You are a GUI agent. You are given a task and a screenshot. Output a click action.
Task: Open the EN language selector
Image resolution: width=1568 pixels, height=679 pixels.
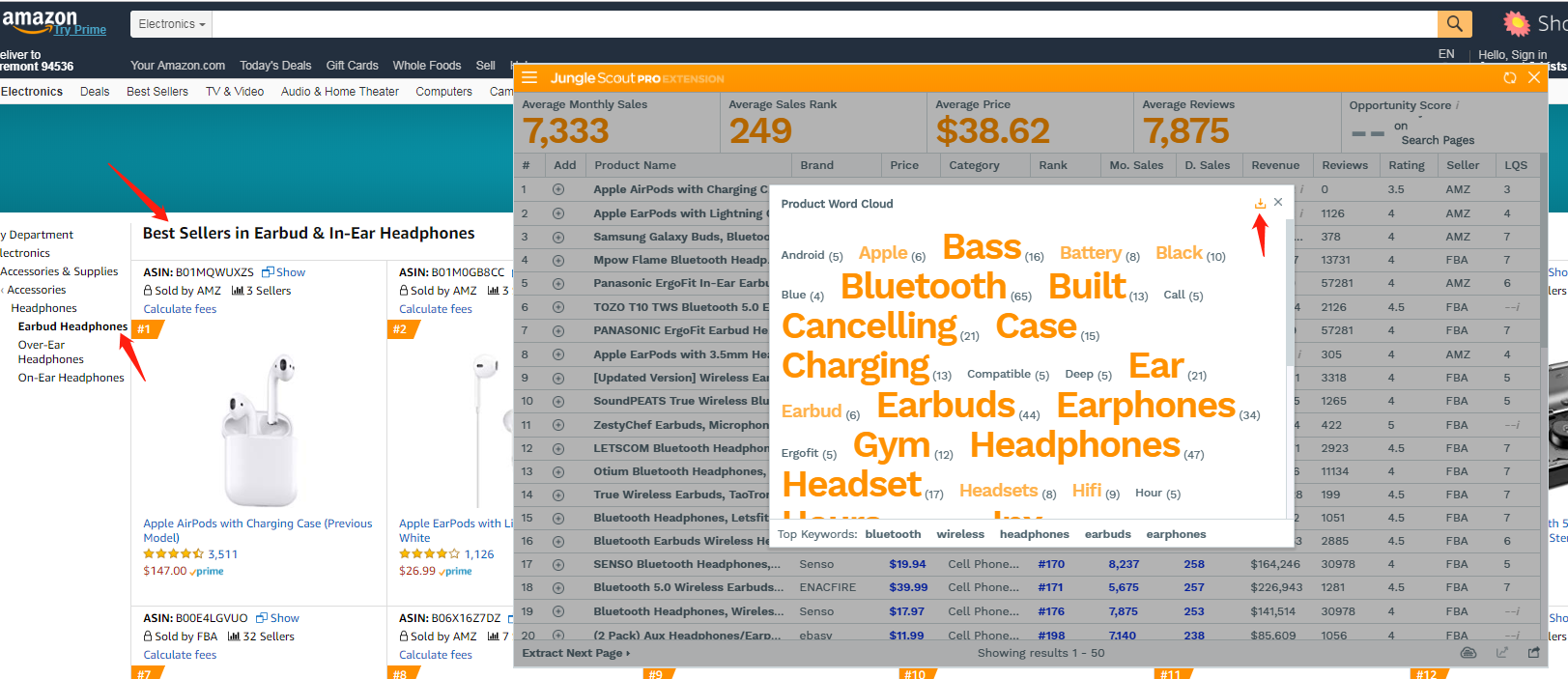click(x=1446, y=54)
